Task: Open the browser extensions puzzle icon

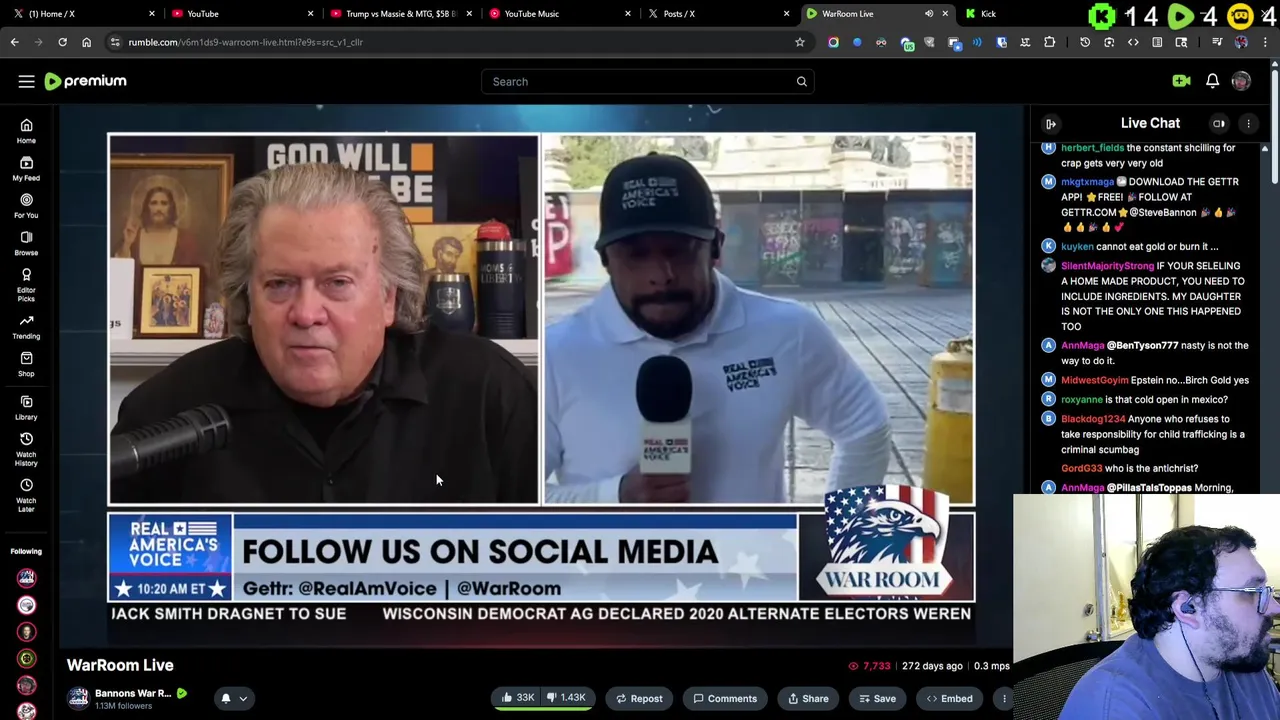Action: [1049, 42]
